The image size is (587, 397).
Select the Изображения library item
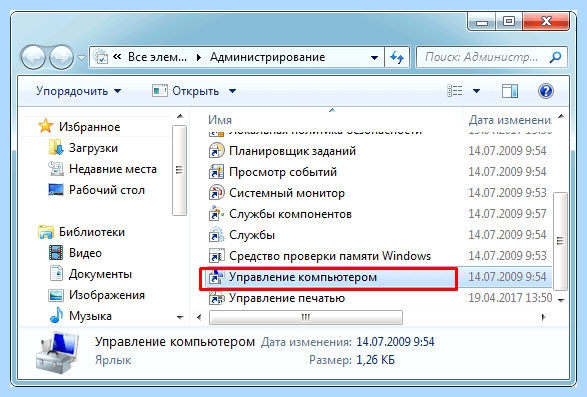click(107, 295)
